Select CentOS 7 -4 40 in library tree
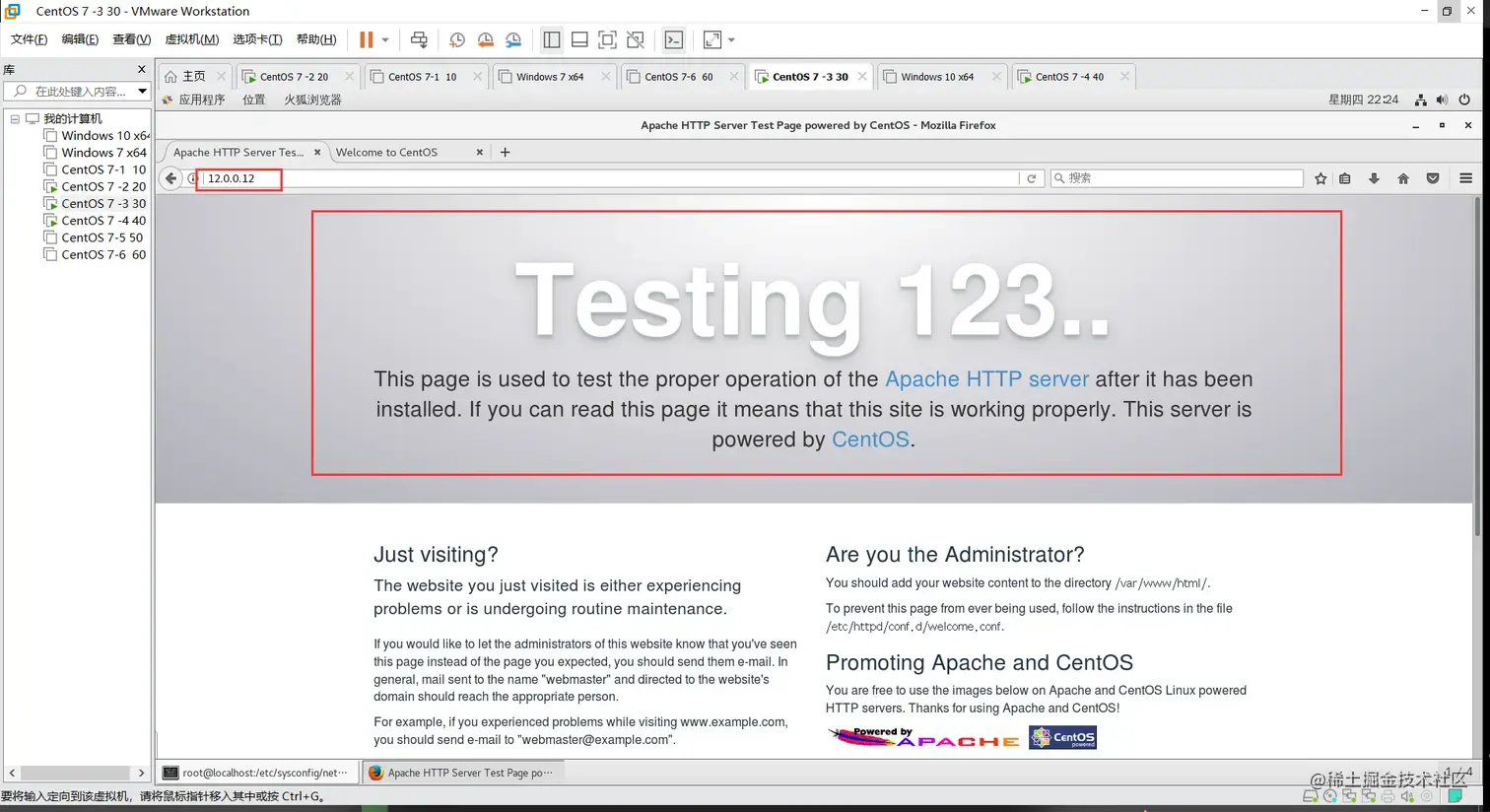Screen dimensions: 1490x812 (x=96, y=221)
